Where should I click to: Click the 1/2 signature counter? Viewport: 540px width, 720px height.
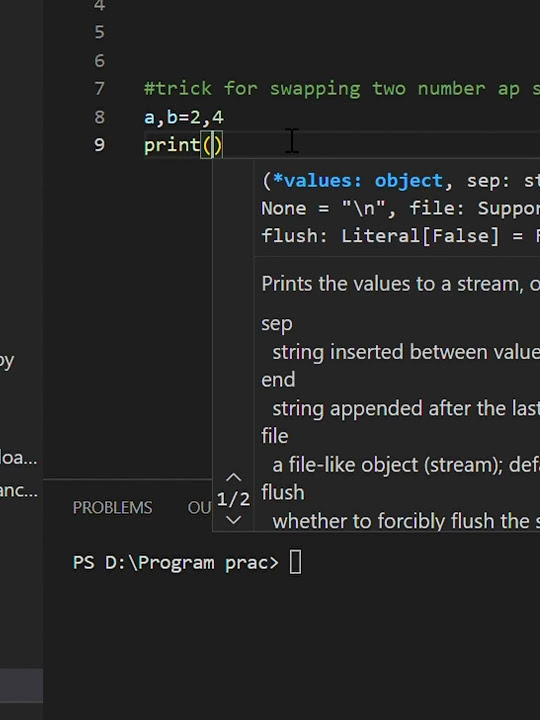pyautogui.click(x=234, y=499)
